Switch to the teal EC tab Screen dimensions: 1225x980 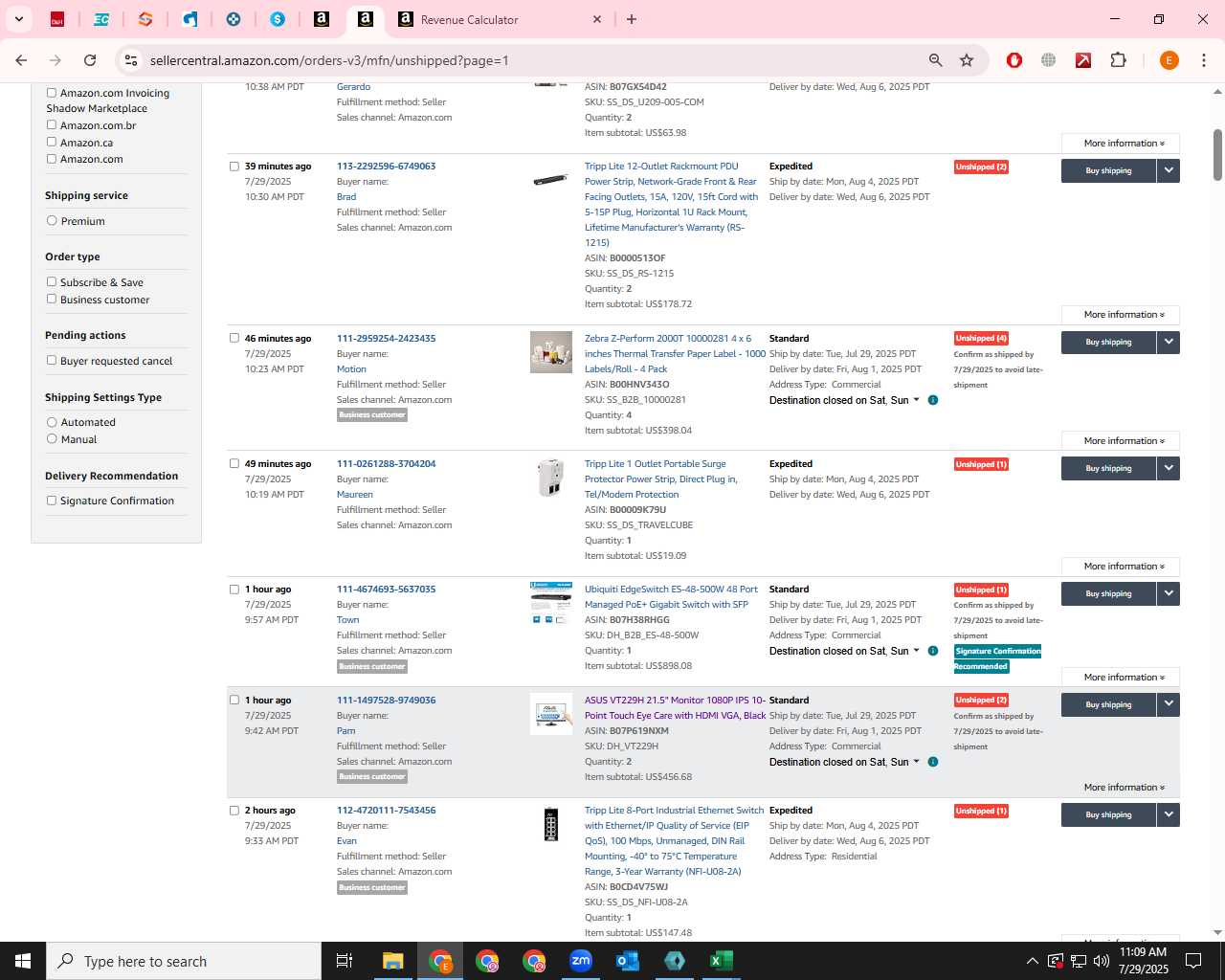(x=101, y=19)
